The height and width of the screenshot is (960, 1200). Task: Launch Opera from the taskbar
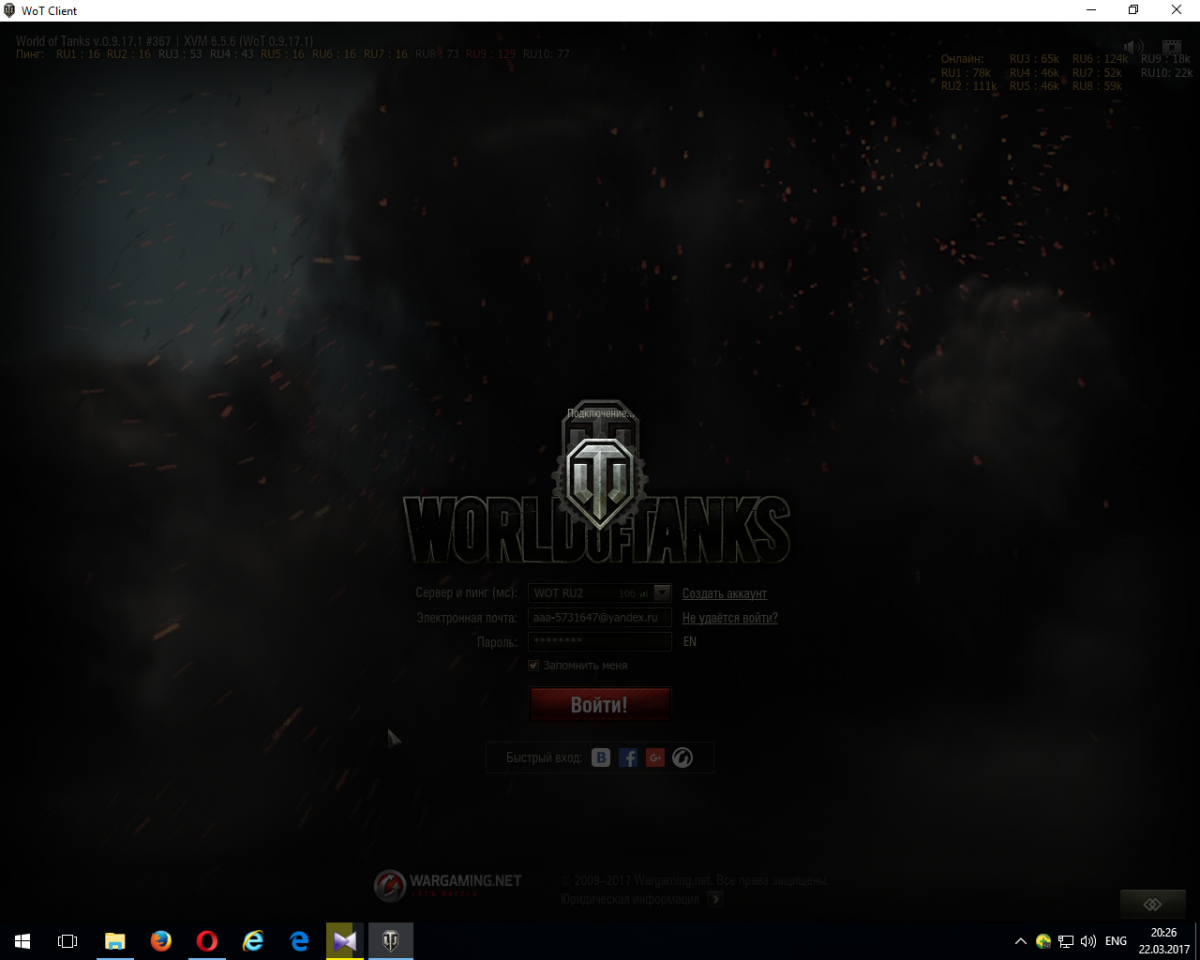point(207,941)
